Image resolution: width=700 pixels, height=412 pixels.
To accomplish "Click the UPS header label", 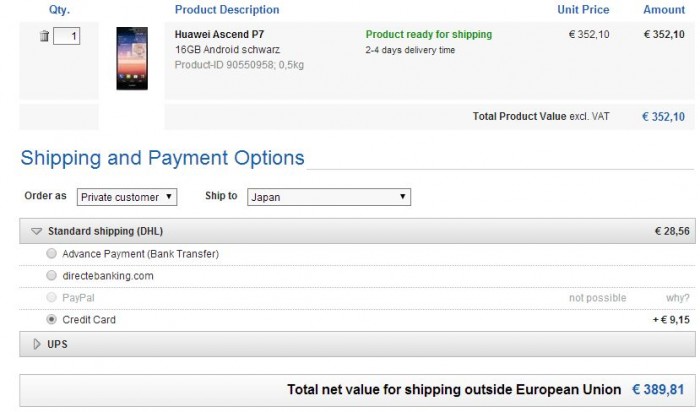I will [59, 344].
